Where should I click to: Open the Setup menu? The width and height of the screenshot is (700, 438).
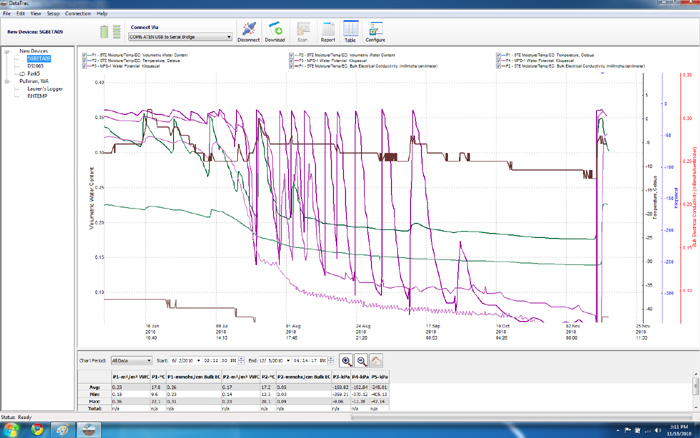53,14
